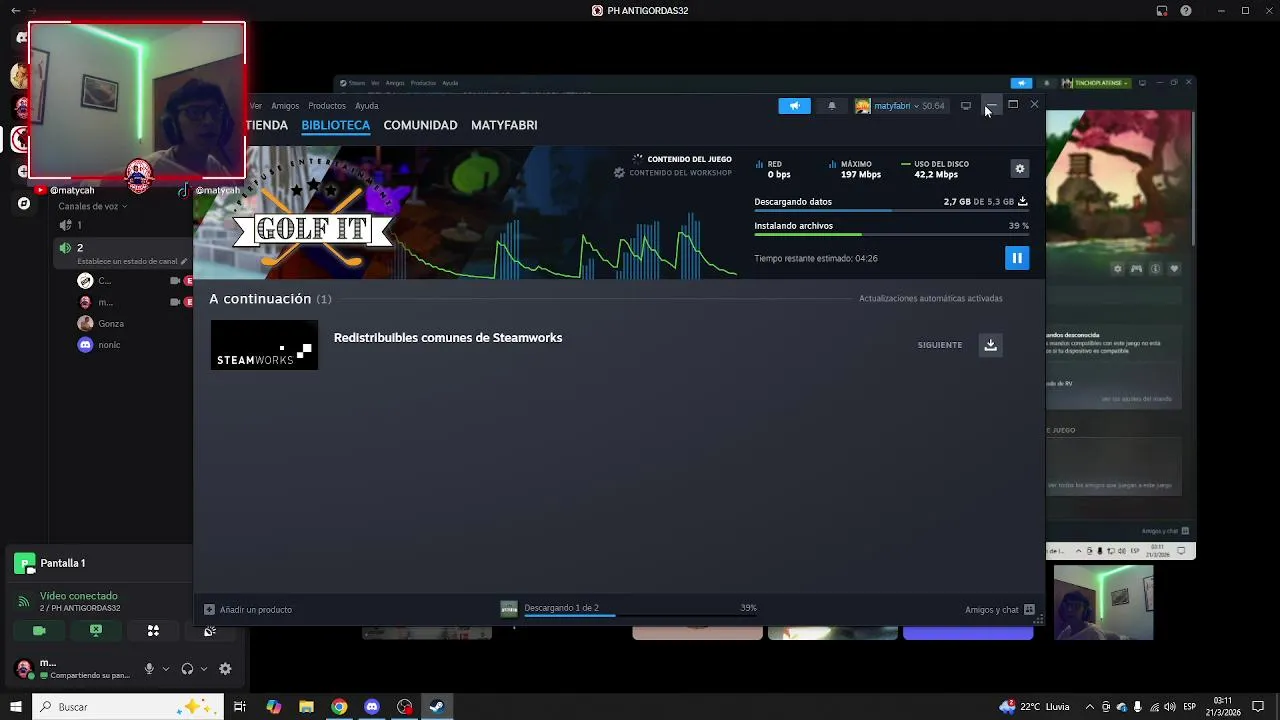
Task: Open download settings gear in Steam
Action: click(x=1020, y=169)
